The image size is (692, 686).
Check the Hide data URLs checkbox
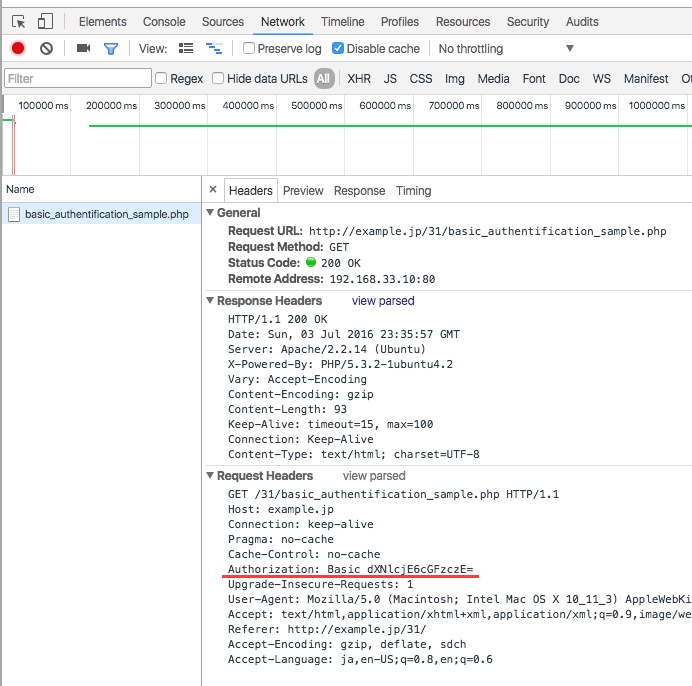(x=218, y=78)
